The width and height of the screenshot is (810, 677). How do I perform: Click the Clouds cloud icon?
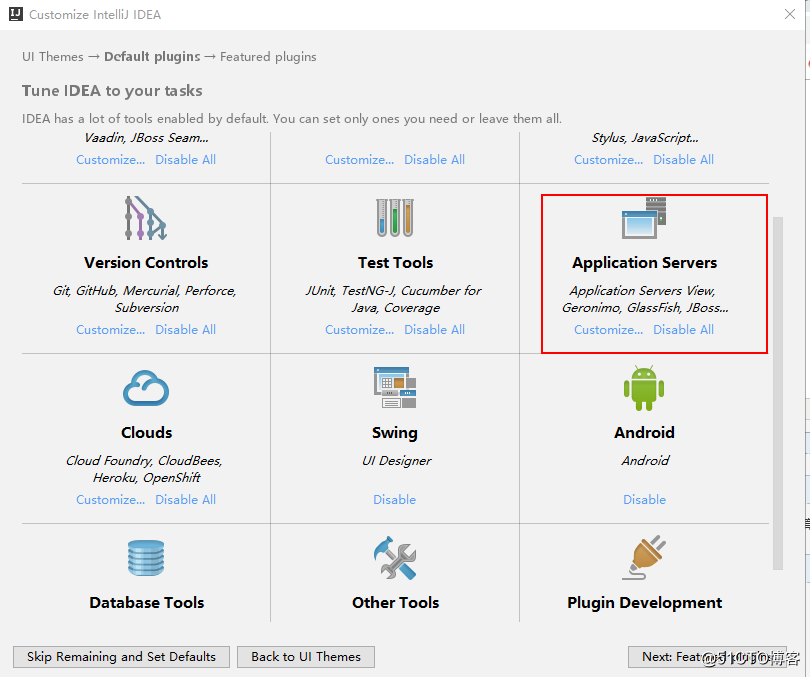[146, 388]
